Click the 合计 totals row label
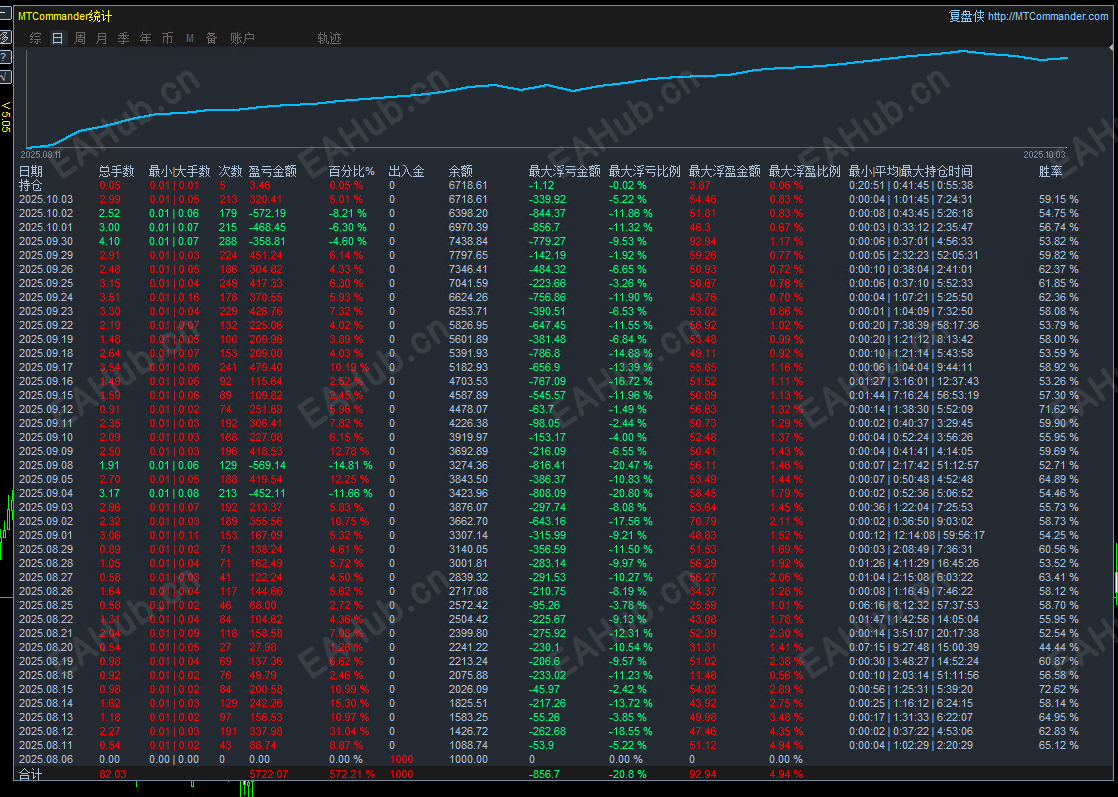 (31, 773)
